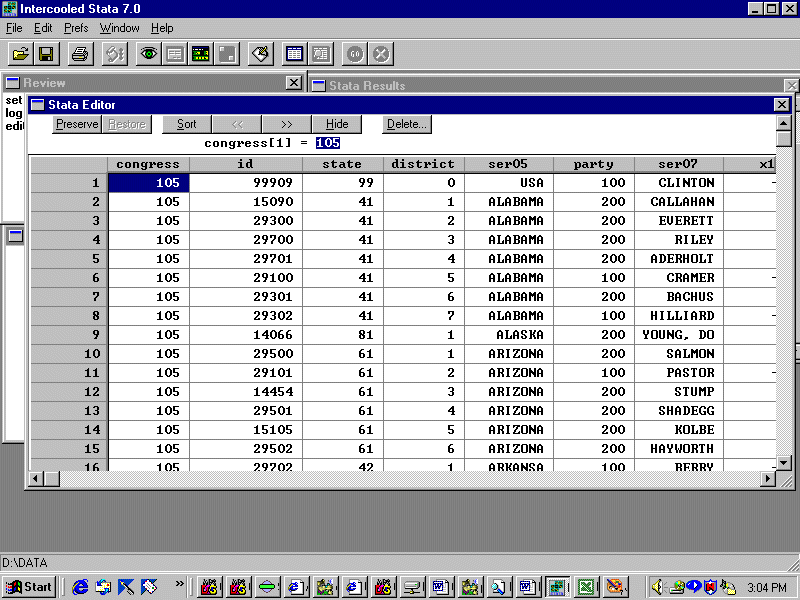Click the Preserve button
The image size is (800, 600).
tap(77, 124)
